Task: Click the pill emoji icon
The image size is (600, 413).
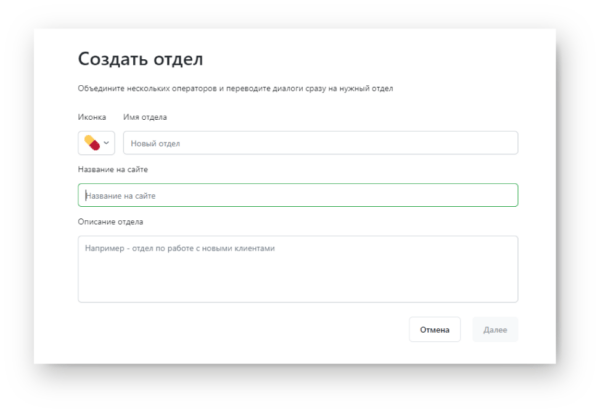Action: click(x=92, y=143)
